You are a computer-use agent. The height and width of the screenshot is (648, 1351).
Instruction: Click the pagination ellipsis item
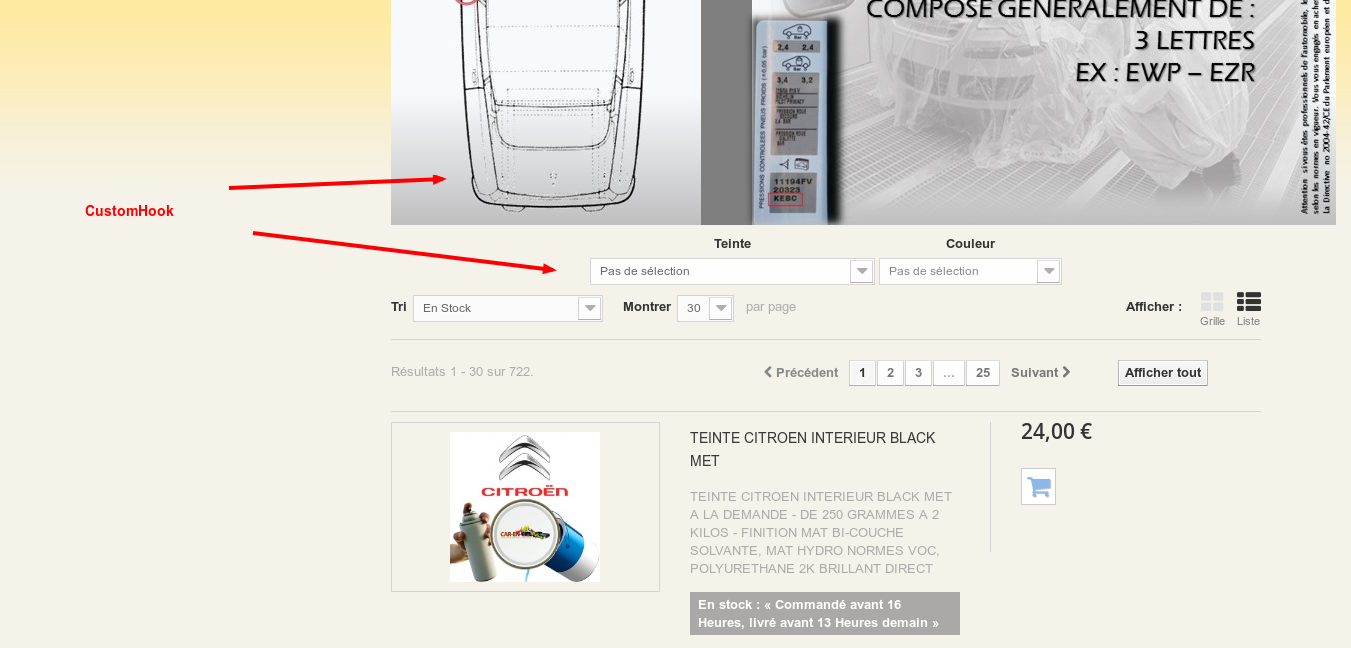[x=948, y=373]
